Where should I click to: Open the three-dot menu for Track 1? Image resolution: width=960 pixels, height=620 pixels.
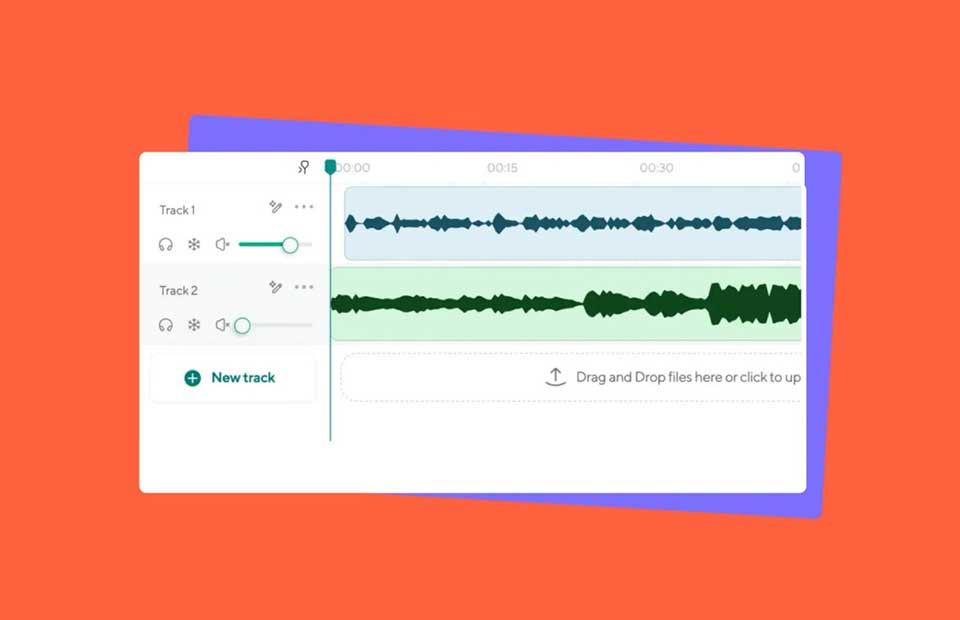(x=304, y=207)
